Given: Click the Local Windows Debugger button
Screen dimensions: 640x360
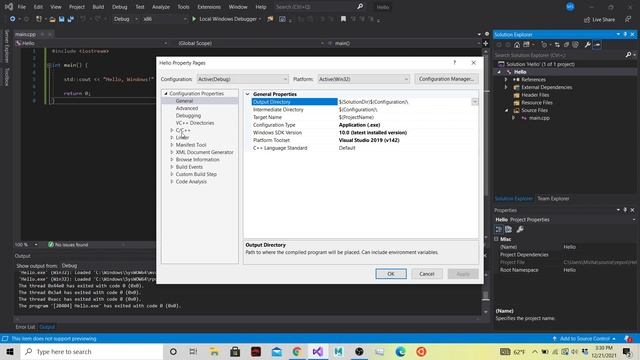Looking at the screenshot, I should tap(227, 19).
